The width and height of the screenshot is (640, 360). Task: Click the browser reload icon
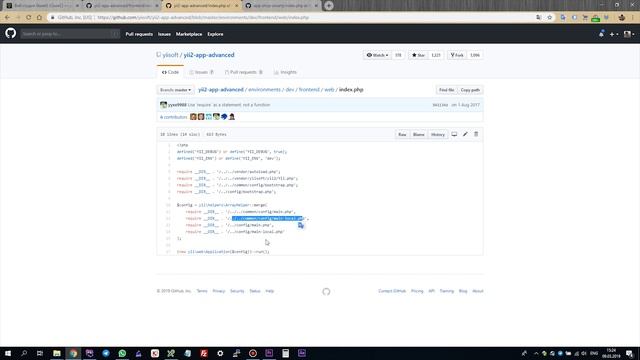[29, 18]
